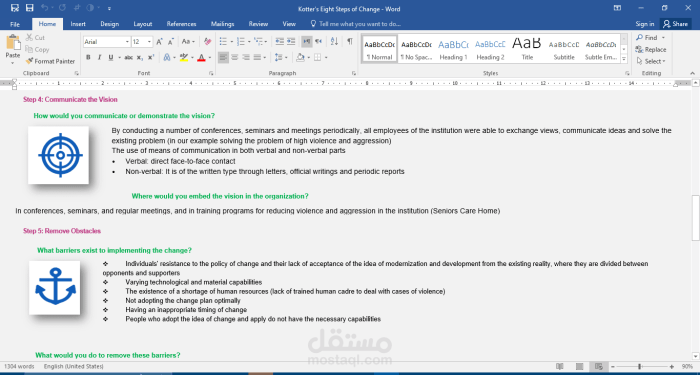Image resolution: width=700 pixels, height=375 pixels.
Task: Open the File tab
Action: (x=15, y=24)
